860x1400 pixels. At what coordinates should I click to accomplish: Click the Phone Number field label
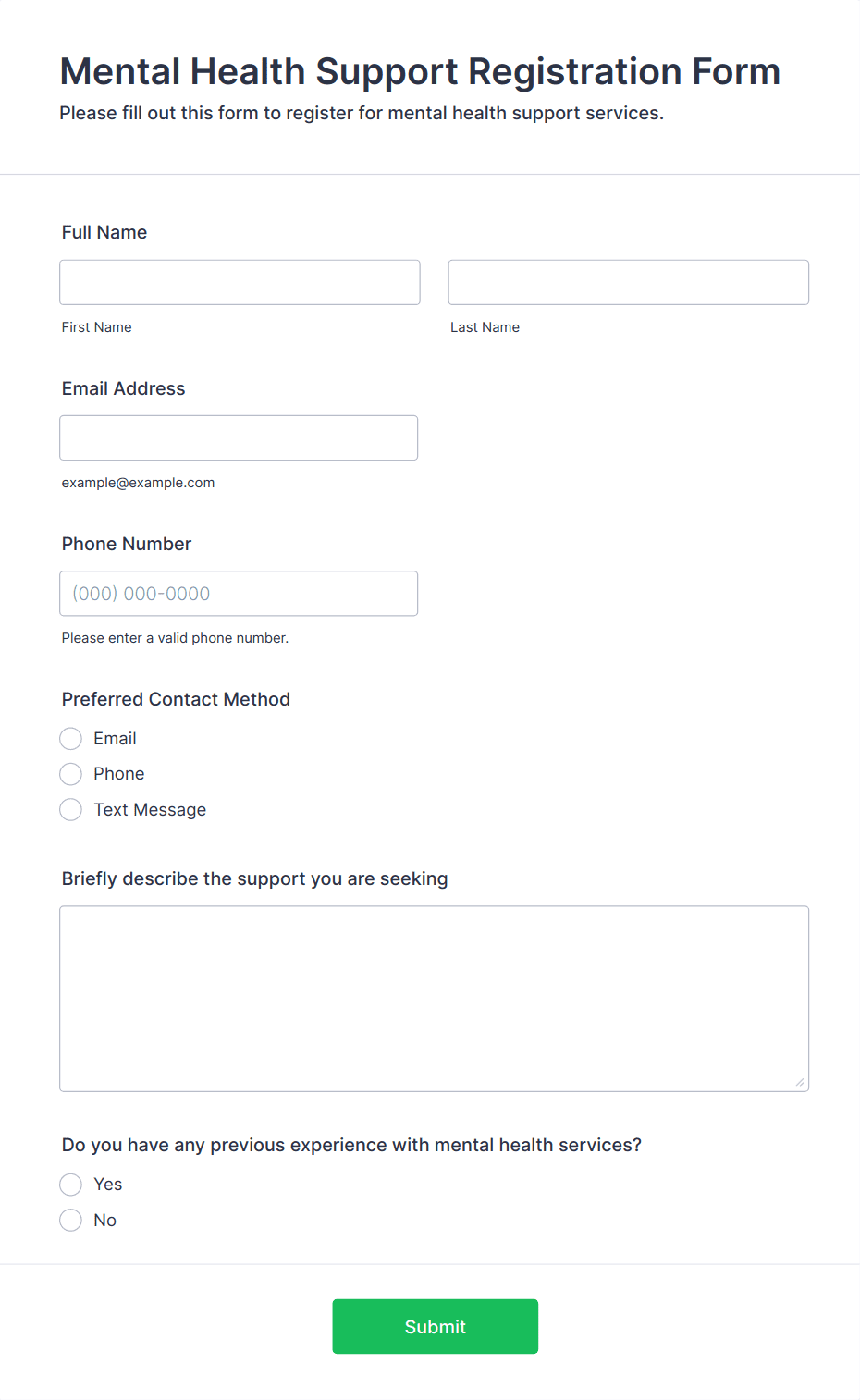[x=127, y=544]
